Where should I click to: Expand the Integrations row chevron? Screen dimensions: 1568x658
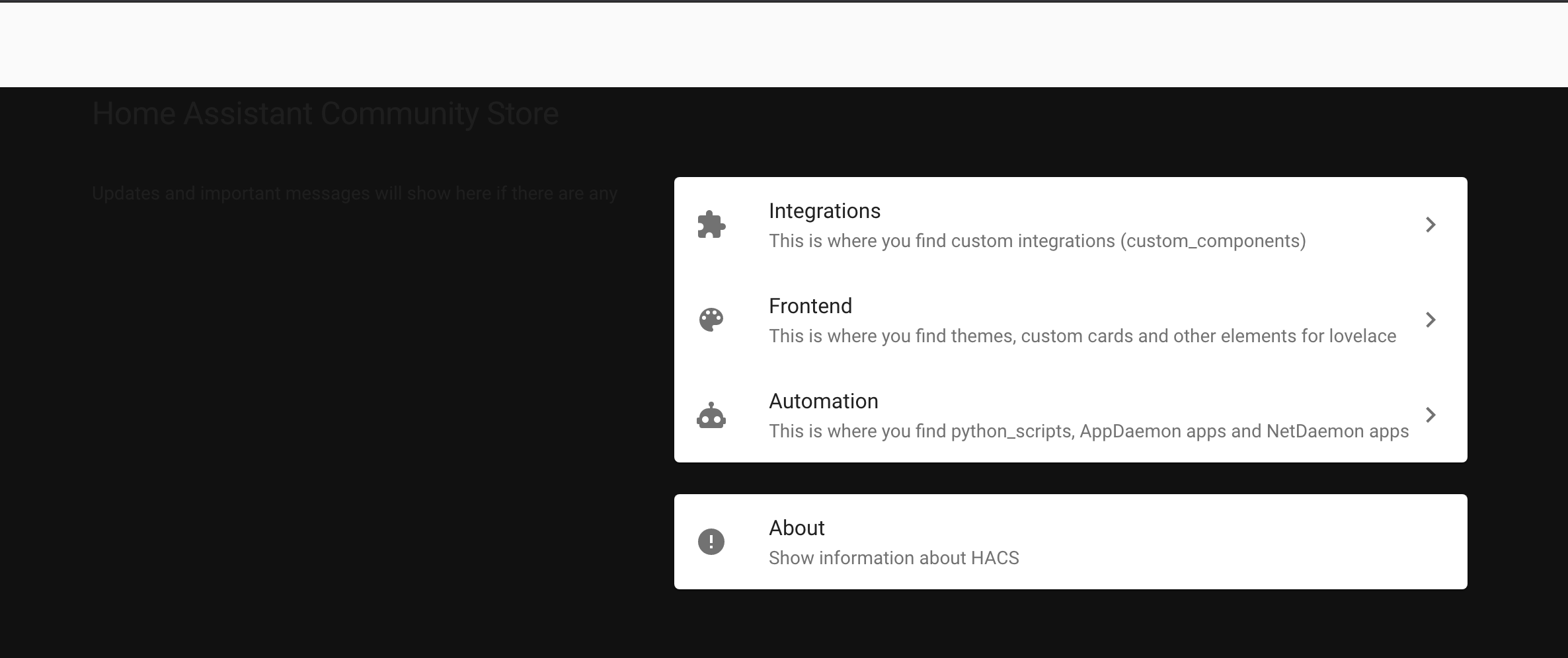[1431, 225]
